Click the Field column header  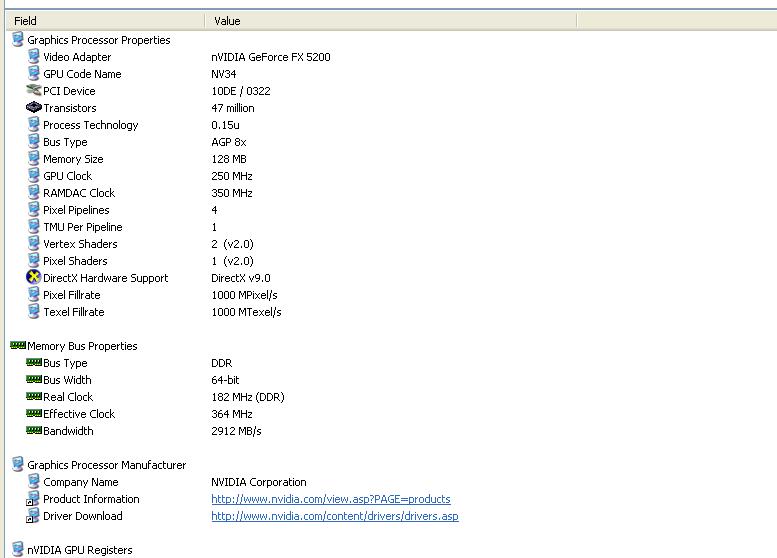click(x=100, y=21)
